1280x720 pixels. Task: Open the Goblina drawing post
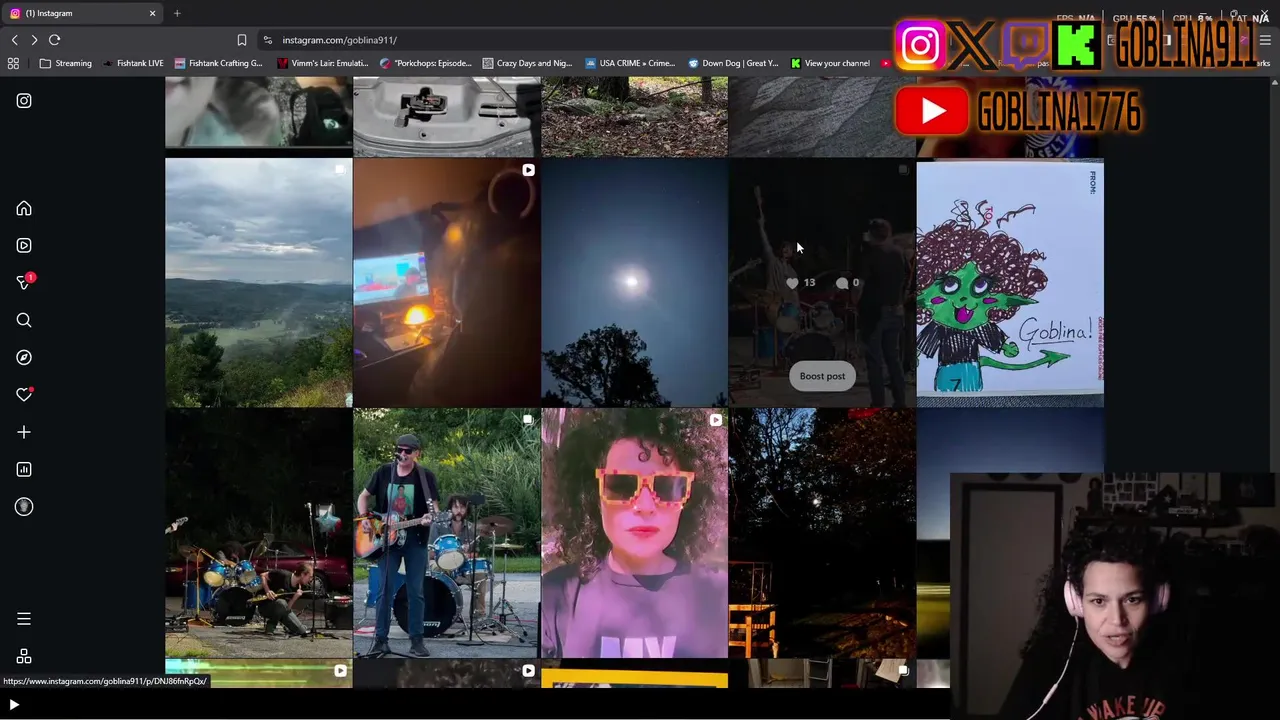(1010, 283)
